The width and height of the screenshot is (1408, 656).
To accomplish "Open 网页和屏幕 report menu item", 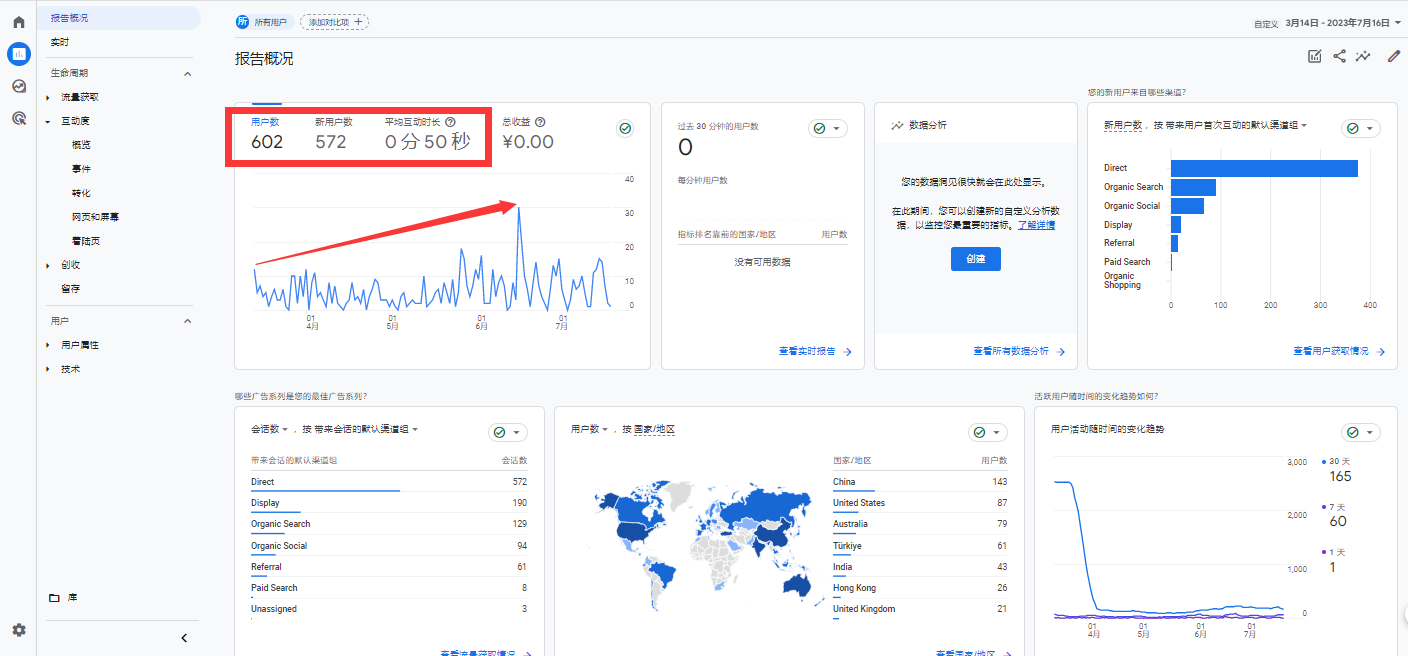I will (x=95, y=217).
